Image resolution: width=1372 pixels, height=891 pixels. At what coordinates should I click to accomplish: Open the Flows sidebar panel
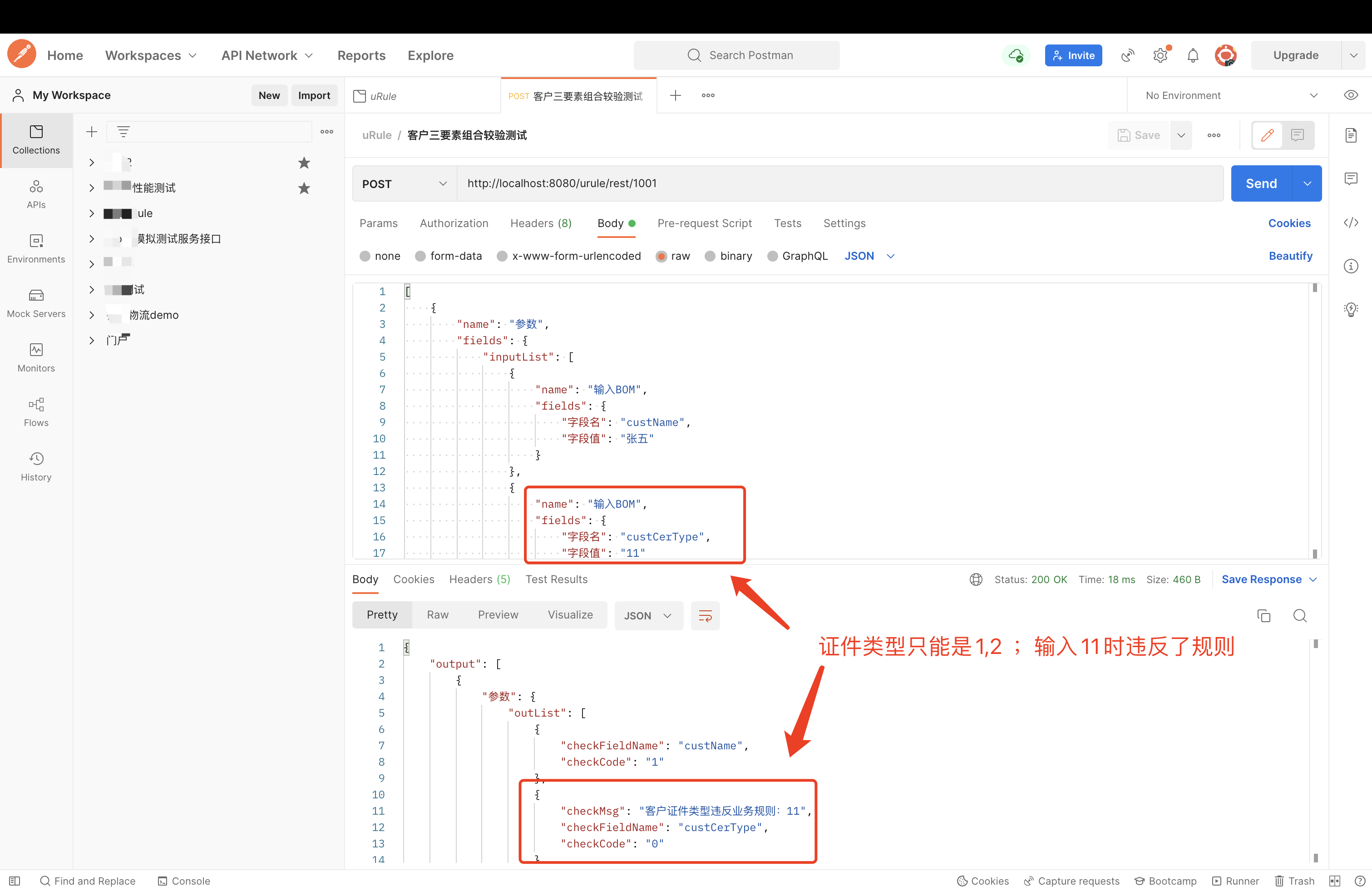(x=36, y=412)
